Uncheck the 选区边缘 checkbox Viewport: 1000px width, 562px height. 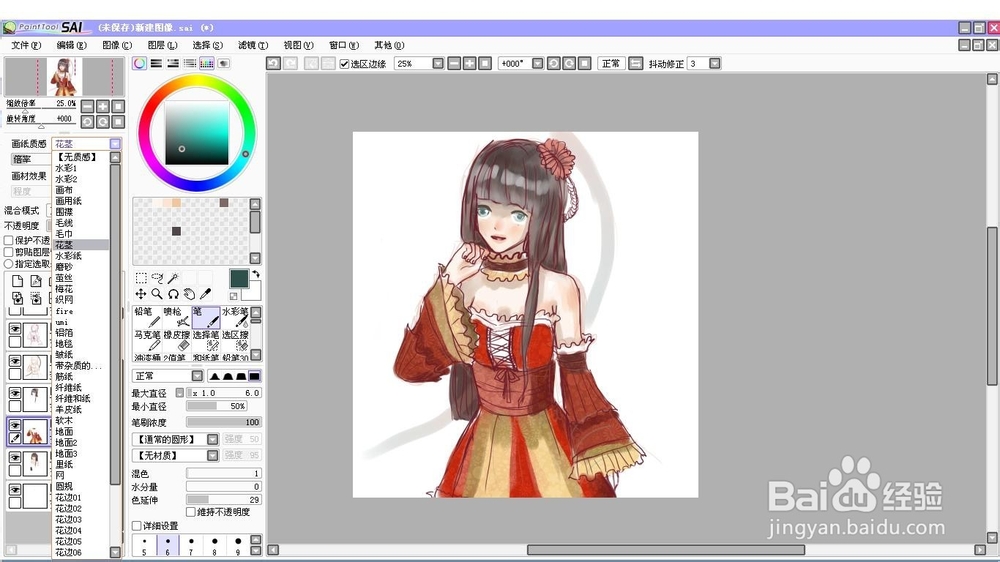[344, 64]
